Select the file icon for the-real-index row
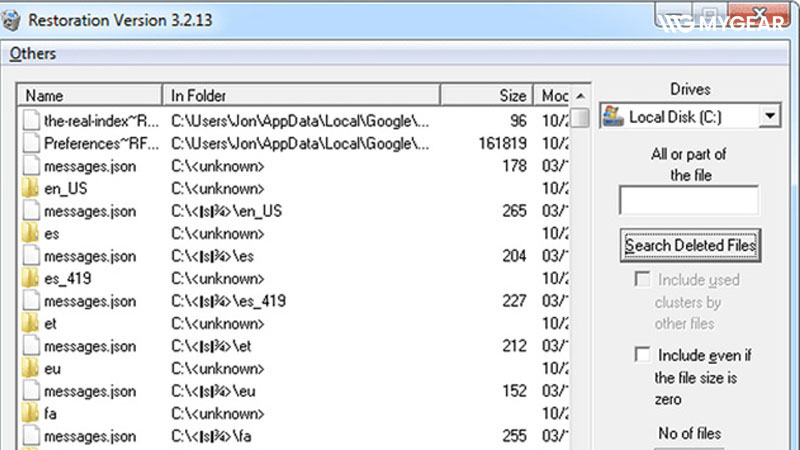The image size is (800, 450). (31, 120)
